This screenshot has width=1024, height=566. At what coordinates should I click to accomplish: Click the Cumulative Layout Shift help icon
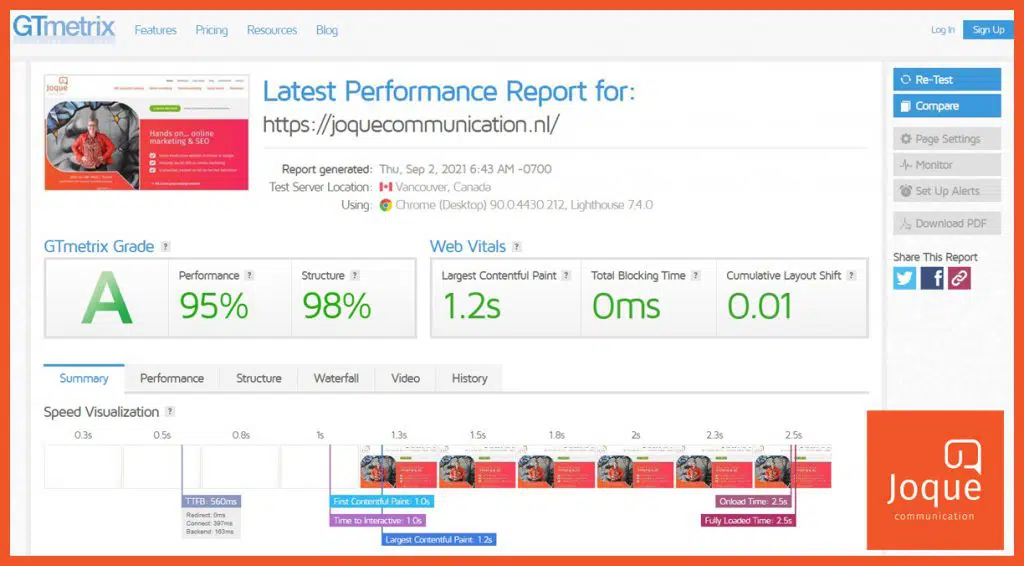tap(851, 275)
